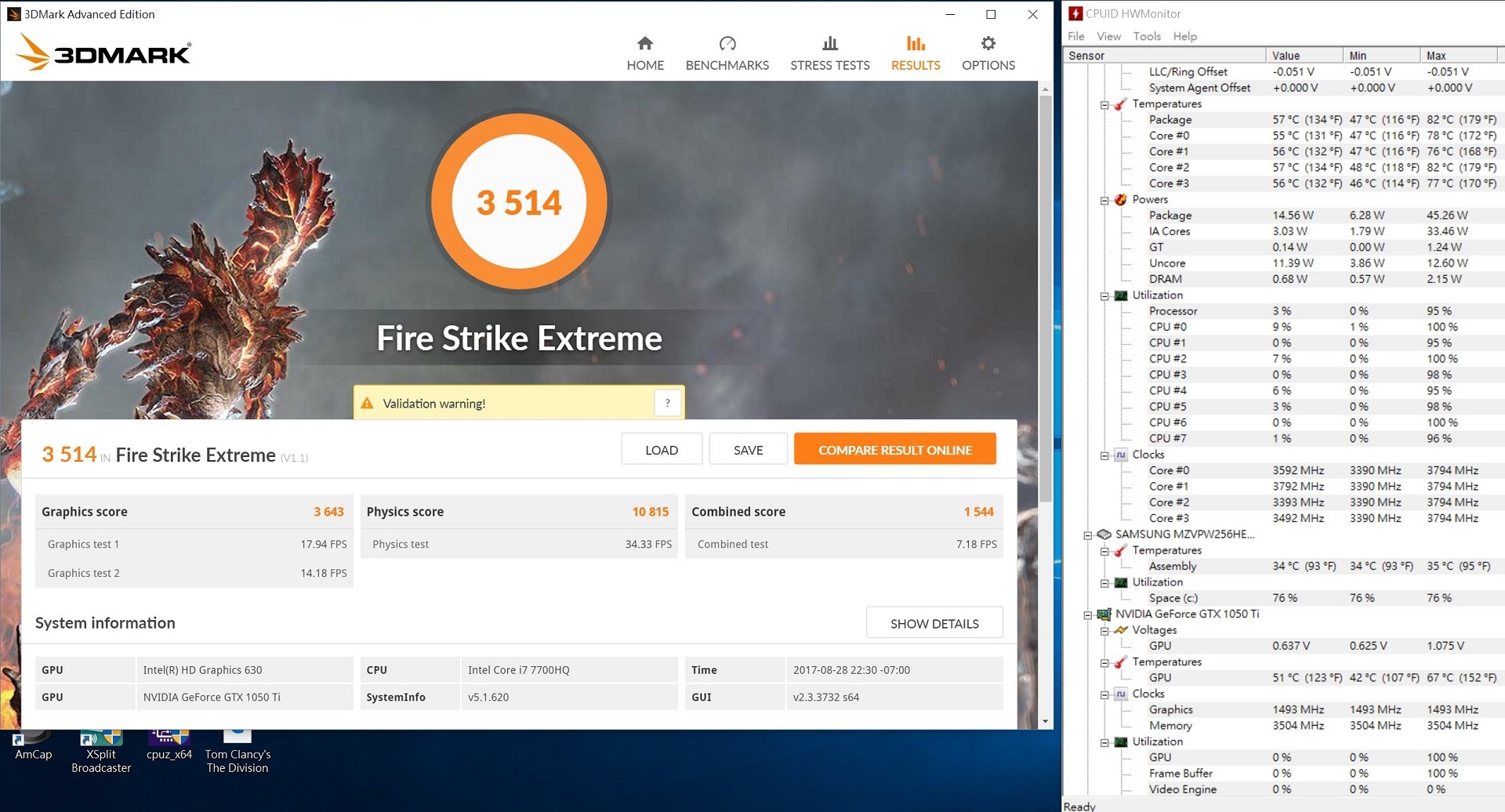Click the SAVE result button
The width and height of the screenshot is (1505, 812).
point(749,450)
